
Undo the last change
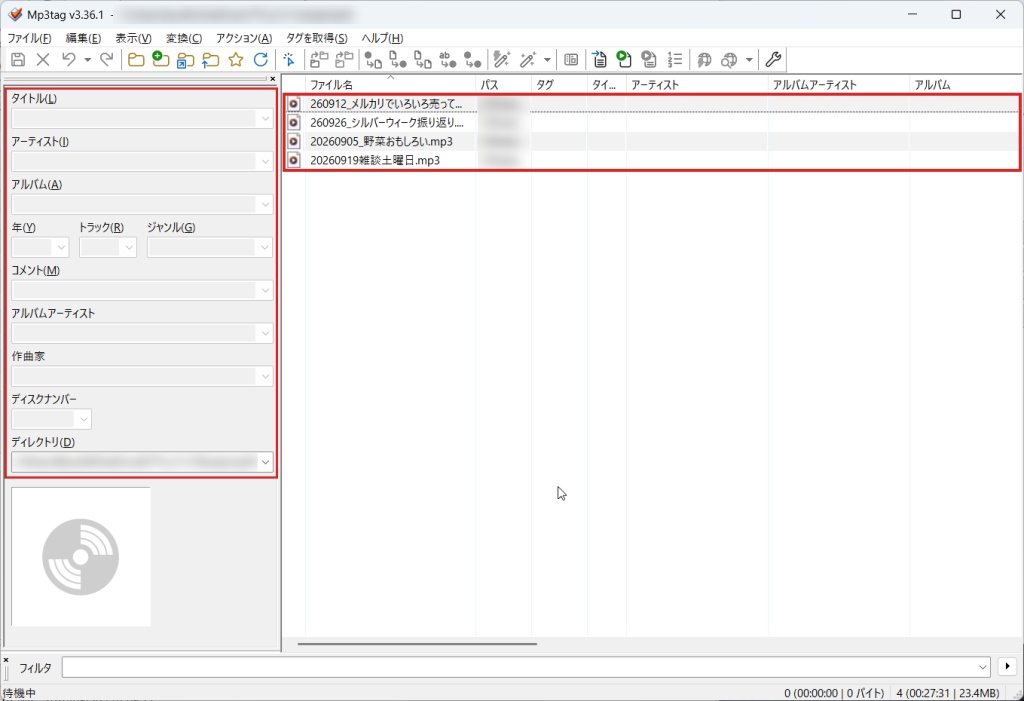tap(69, 60)
